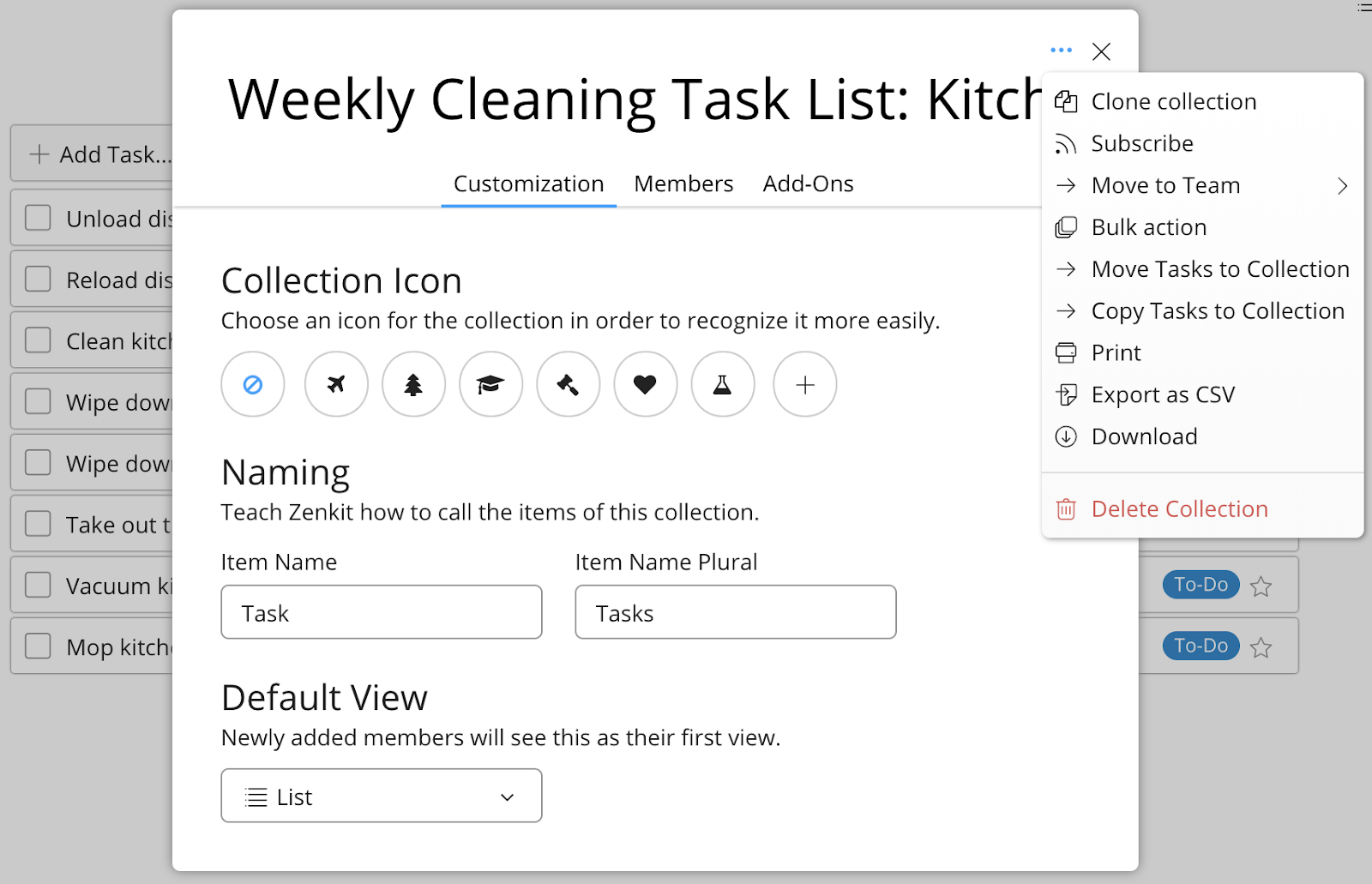Screen dimensions: 1372x884
Task: Click the Item Name Plural field
Action: (736, 612)
